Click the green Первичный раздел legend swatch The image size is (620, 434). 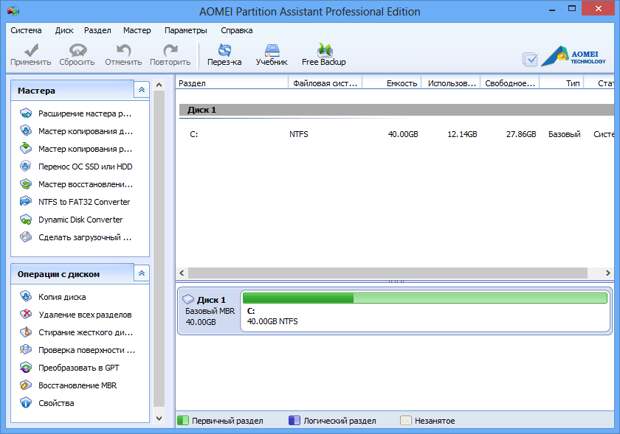click(183, 420)
